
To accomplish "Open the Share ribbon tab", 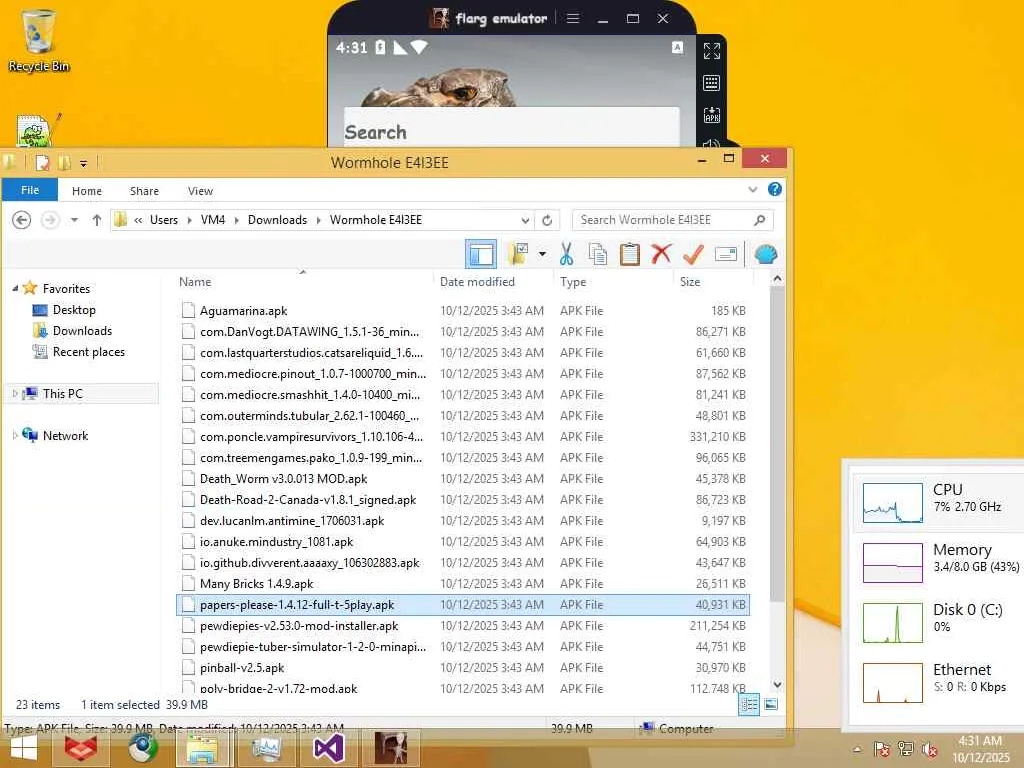I will pos(144,191).
